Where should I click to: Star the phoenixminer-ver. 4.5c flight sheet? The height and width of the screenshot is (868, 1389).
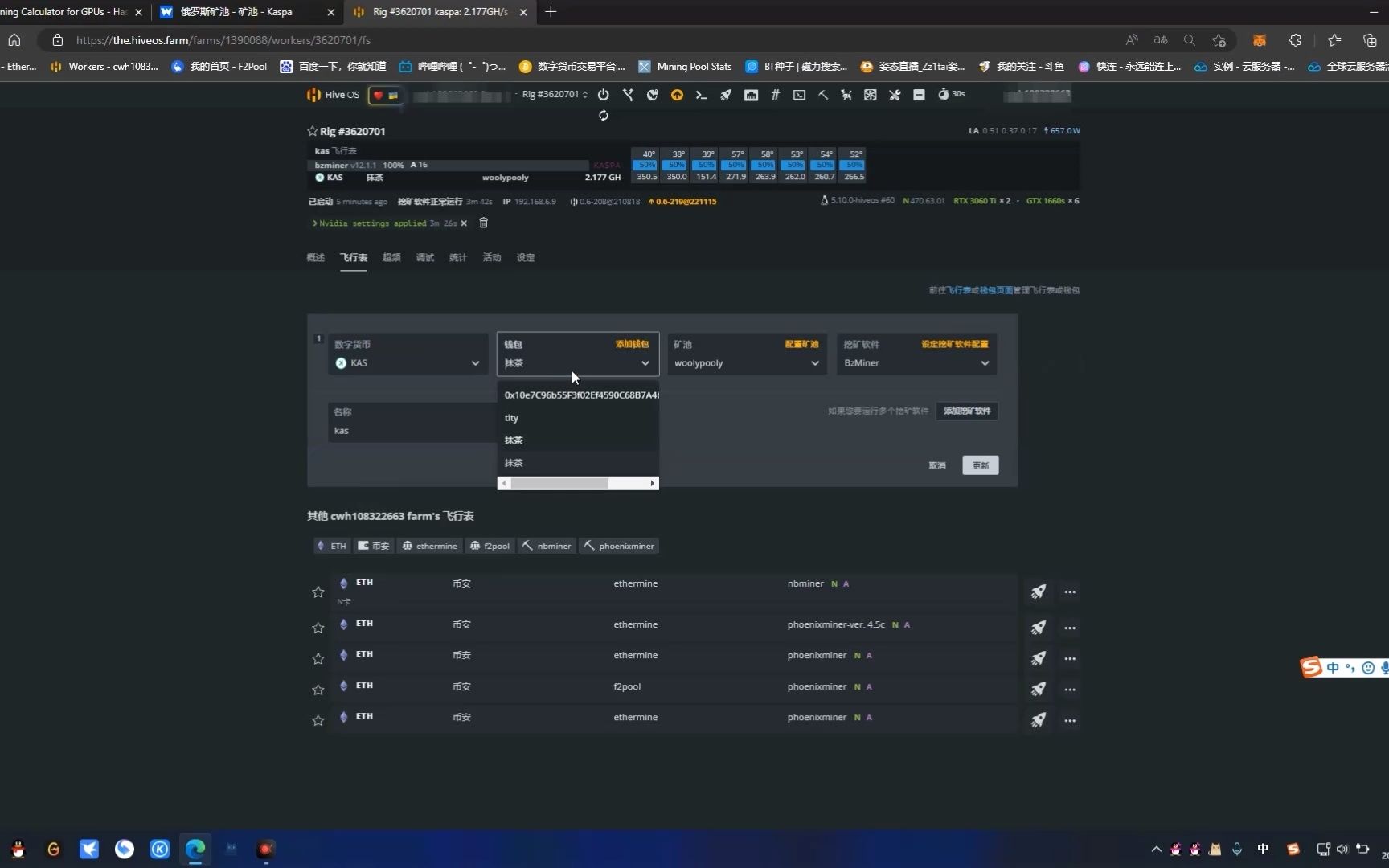point(318,628)
